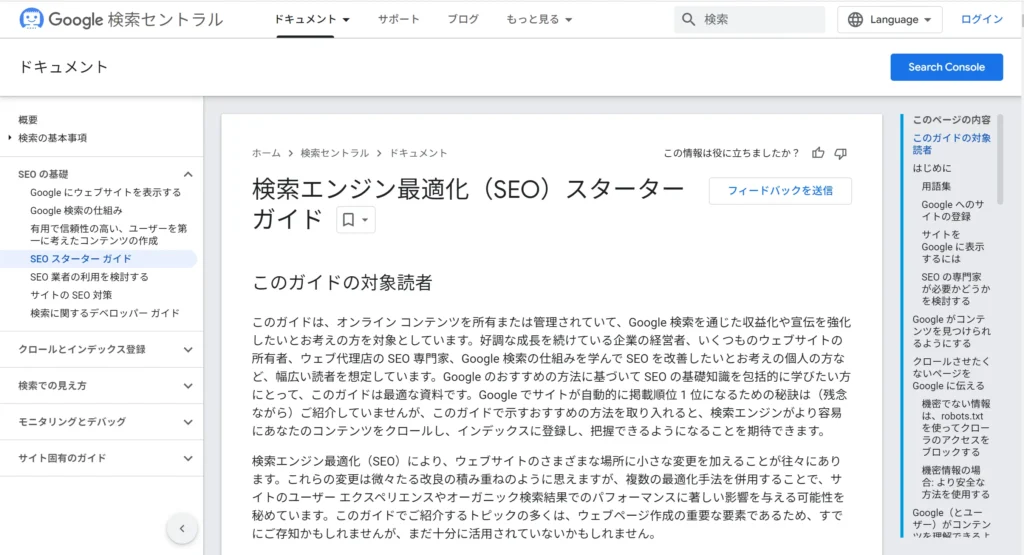
Task: Open the もっと見る dropdown menu
Action: coord(539,20)
